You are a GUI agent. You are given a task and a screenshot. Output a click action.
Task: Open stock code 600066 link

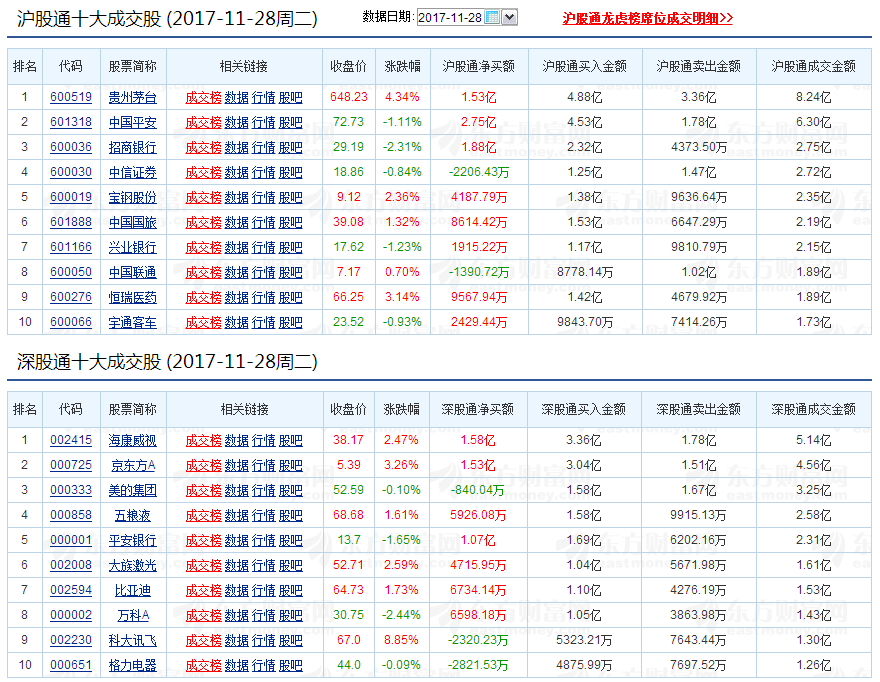(x=71, y=322)
